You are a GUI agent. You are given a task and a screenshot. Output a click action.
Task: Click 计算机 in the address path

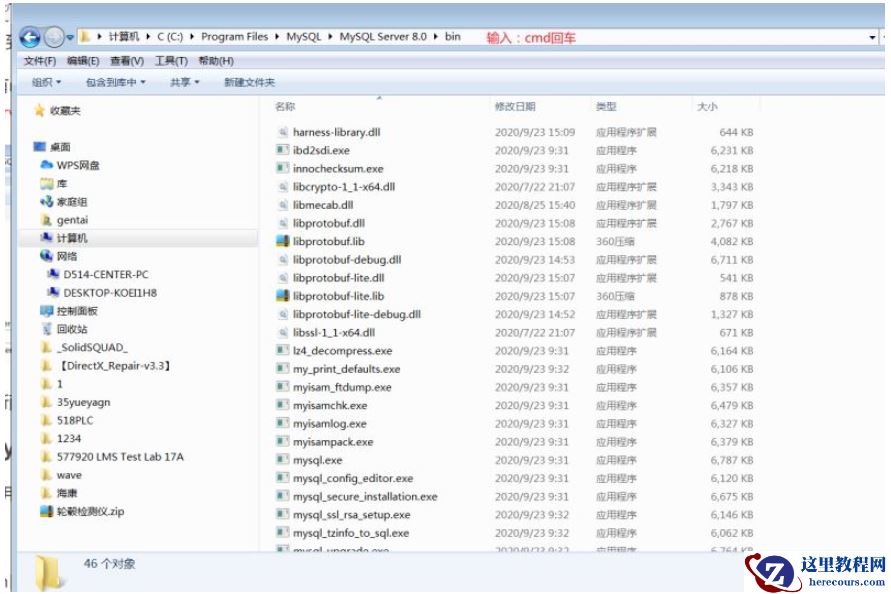click(123, 37)
